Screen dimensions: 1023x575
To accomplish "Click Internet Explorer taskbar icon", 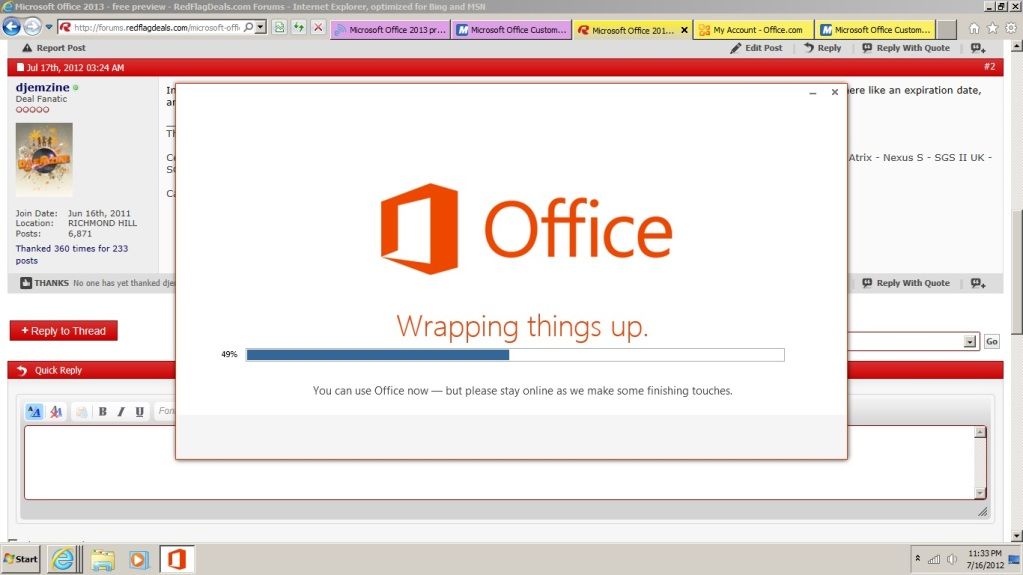I will tap(63, 559).
